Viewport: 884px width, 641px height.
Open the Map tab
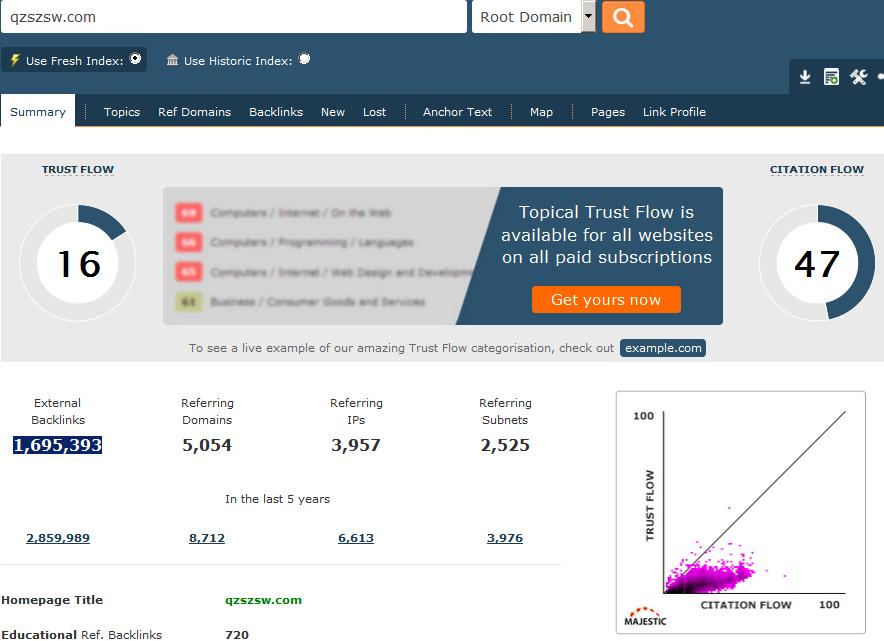[541, 112]
